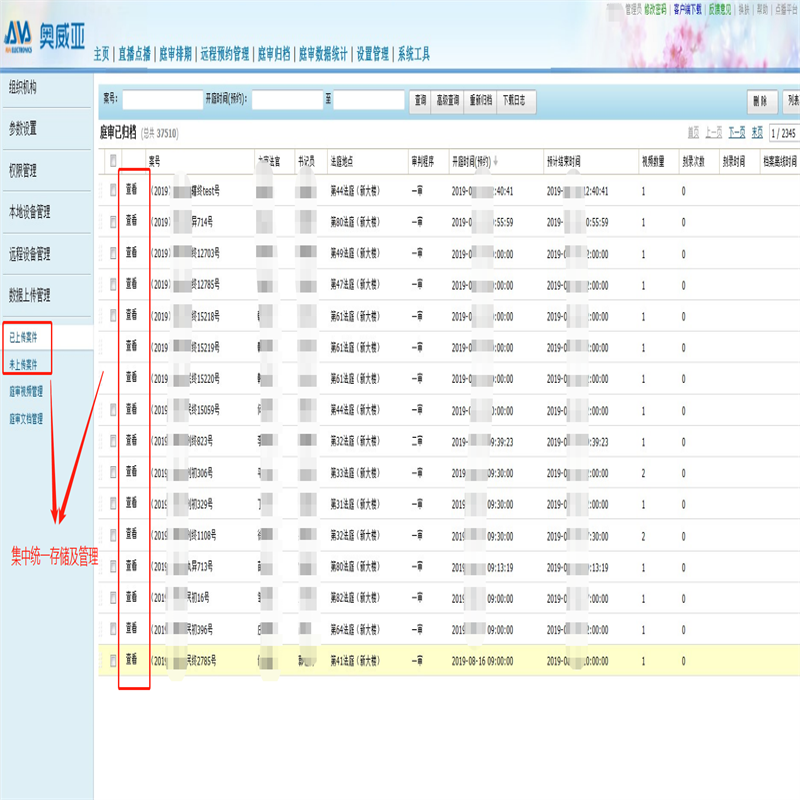800x800 pixels.
Task: Open the 设置管理 menu
Action: click(x=372, y=54)
